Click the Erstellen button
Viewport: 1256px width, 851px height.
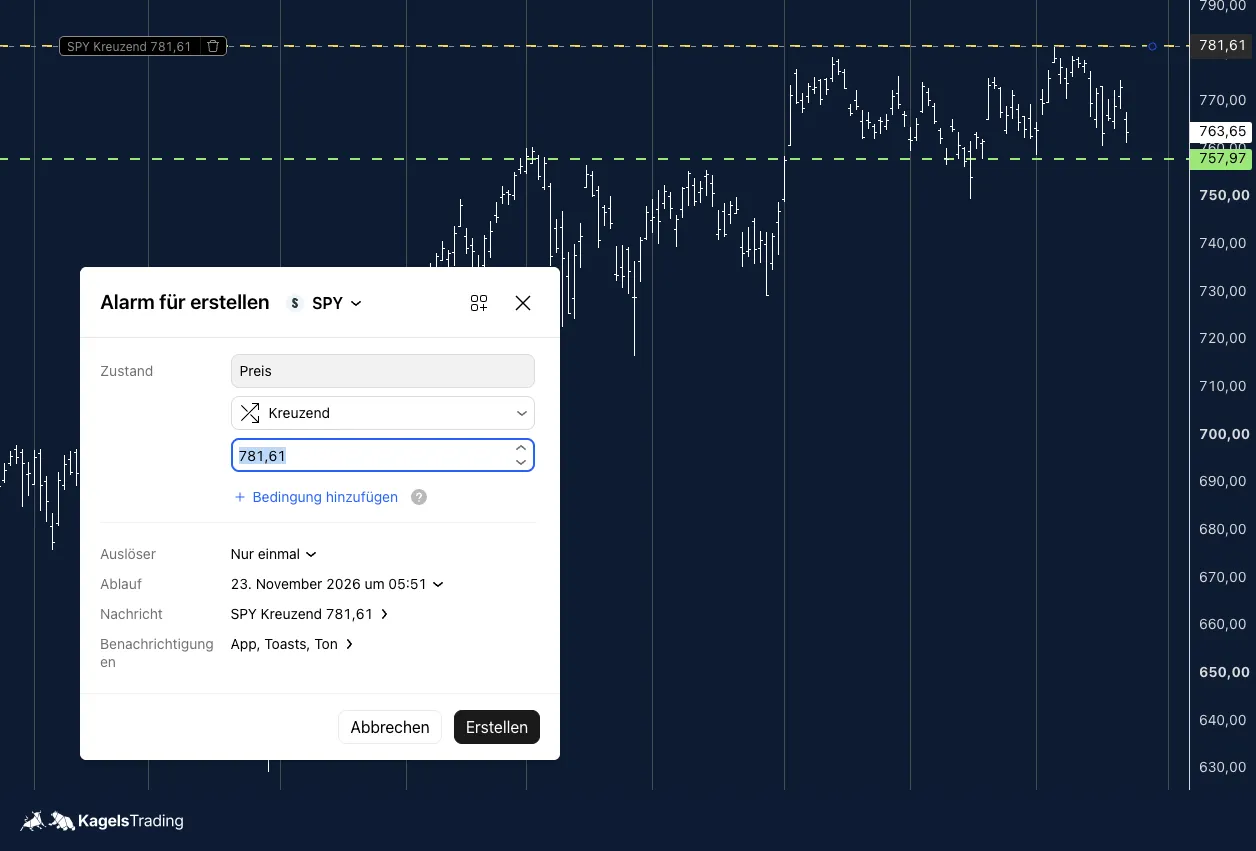(x=497, y=727)
